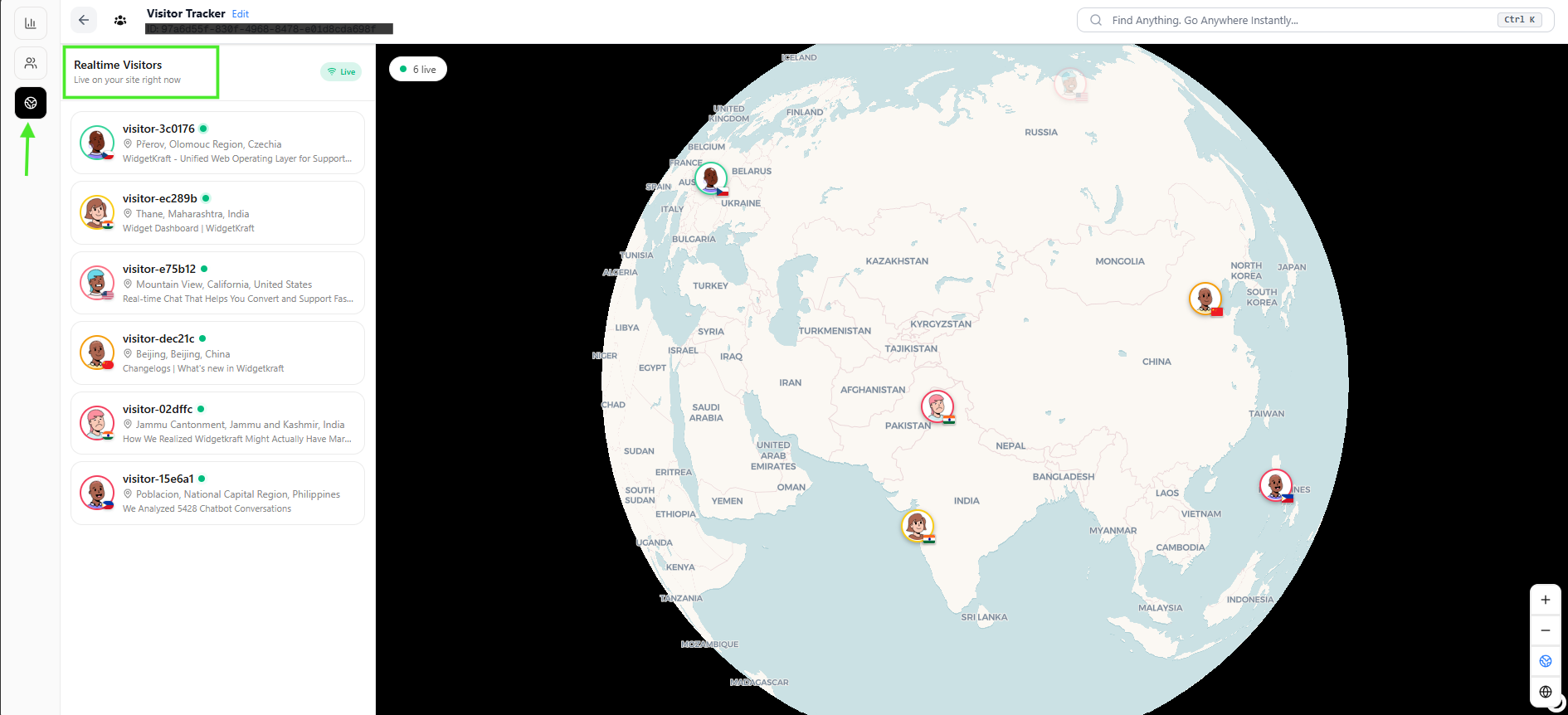
Task: Zoom out with the map minus button
Action: coord(1546,630)
